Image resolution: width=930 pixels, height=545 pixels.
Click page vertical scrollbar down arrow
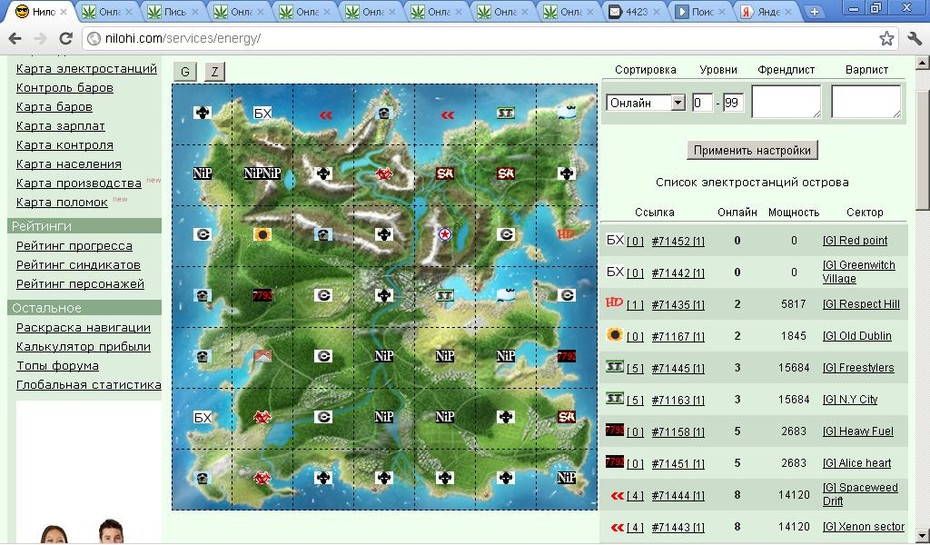click(x=922, y=536)
